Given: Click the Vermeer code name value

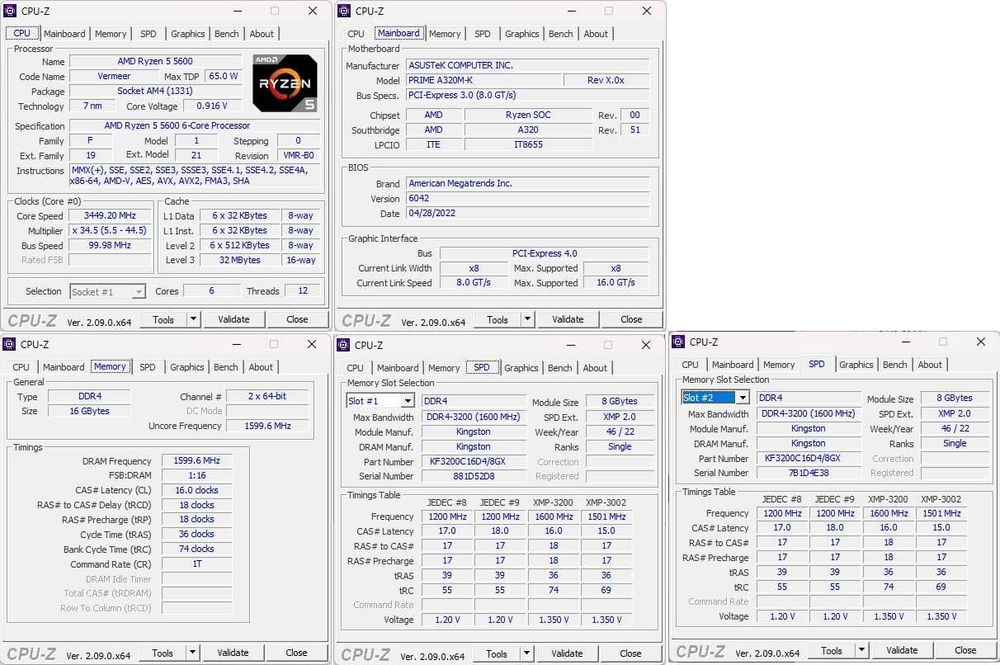Looking at the screenshot, I should pyautogui.click(x=114, y=77).
